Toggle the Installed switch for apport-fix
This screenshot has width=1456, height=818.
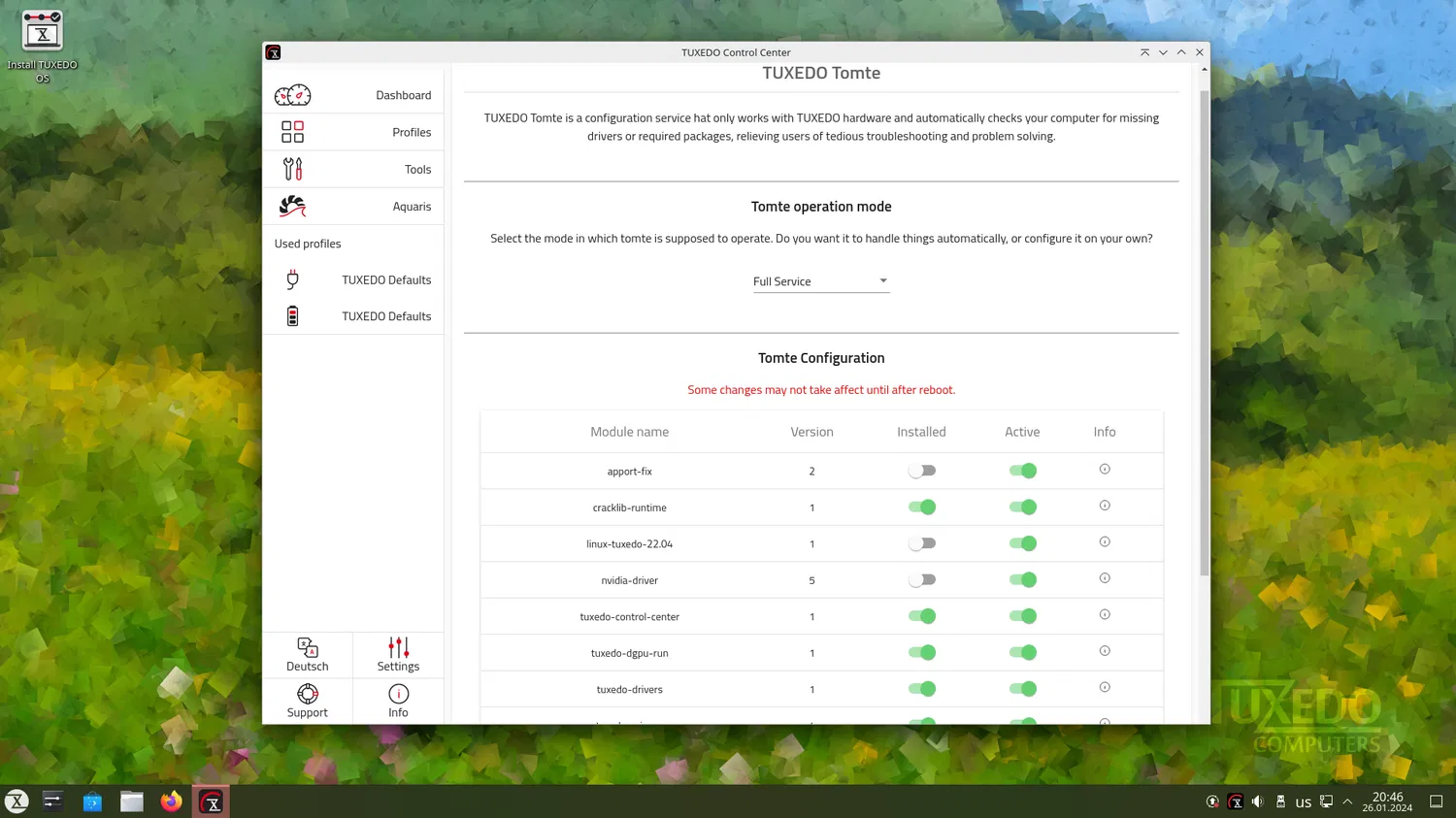[922, 471]
